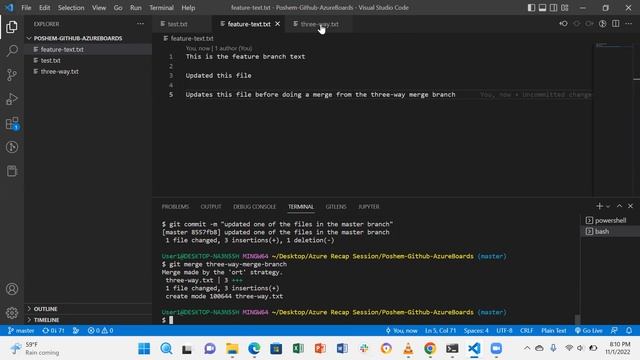Image resolution: width=640 pixels, height=360 pixels.
Task: Open VLC media player from taskbar
Action: point(408,349)
